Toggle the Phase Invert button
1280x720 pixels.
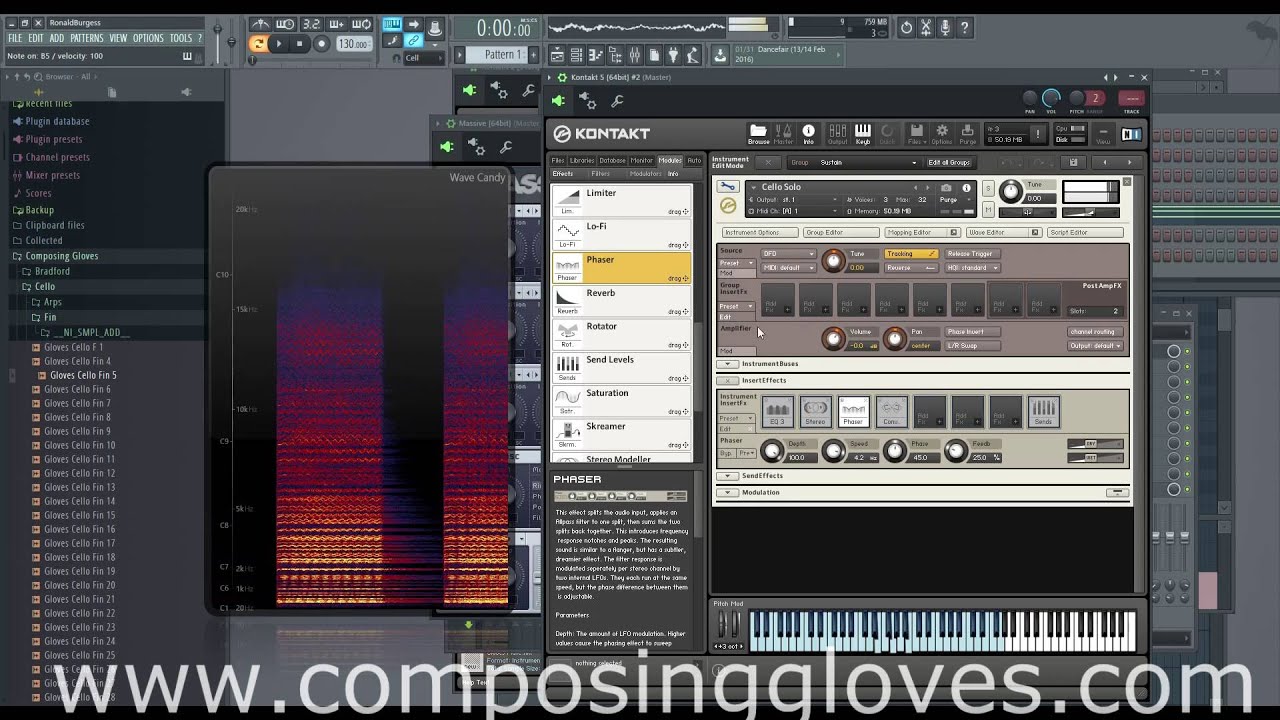(x=970, y=332)
